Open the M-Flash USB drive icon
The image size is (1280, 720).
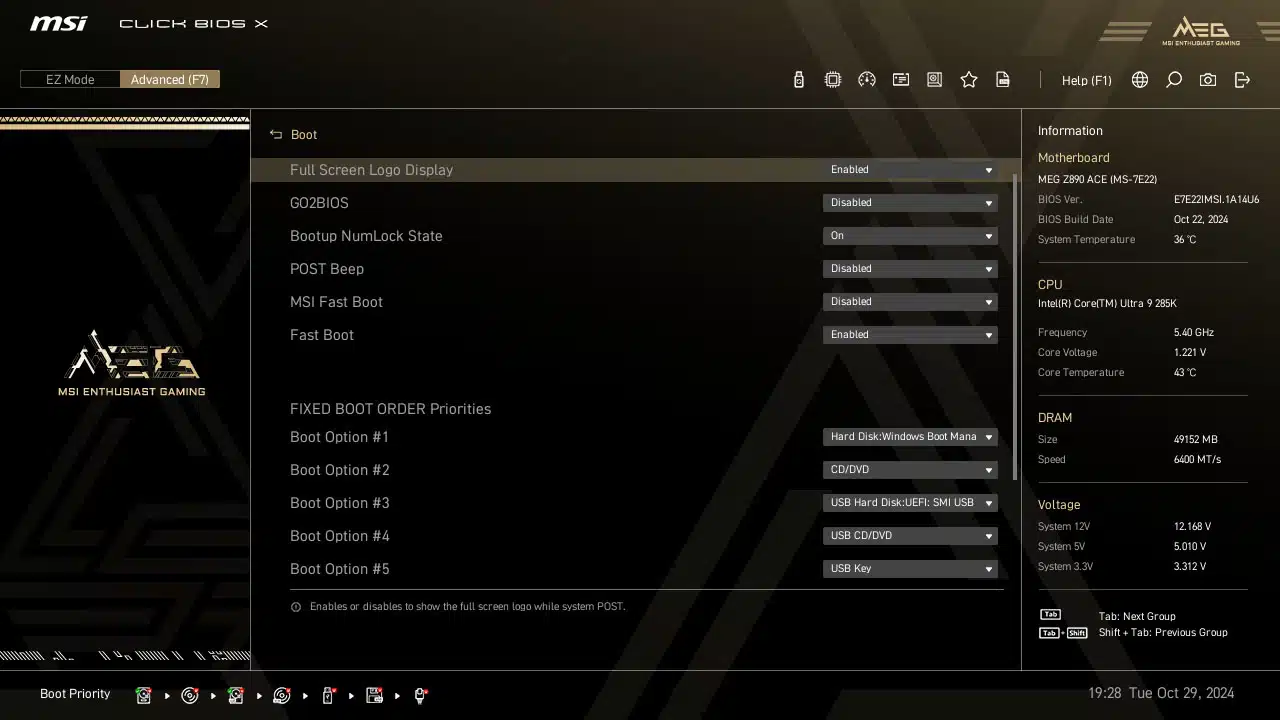pos(798,80)
